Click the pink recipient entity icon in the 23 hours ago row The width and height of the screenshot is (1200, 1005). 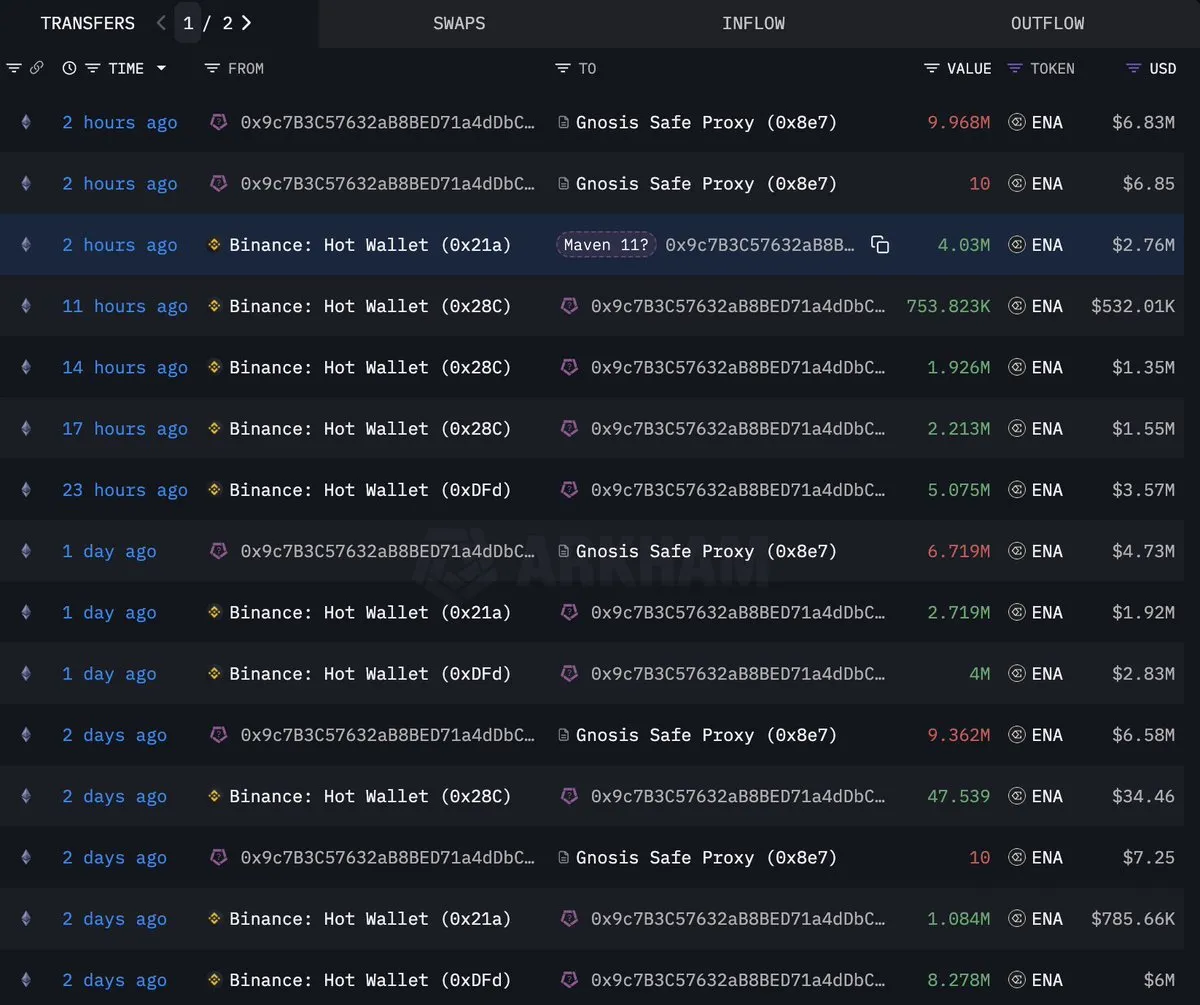(x=569, y=490)
